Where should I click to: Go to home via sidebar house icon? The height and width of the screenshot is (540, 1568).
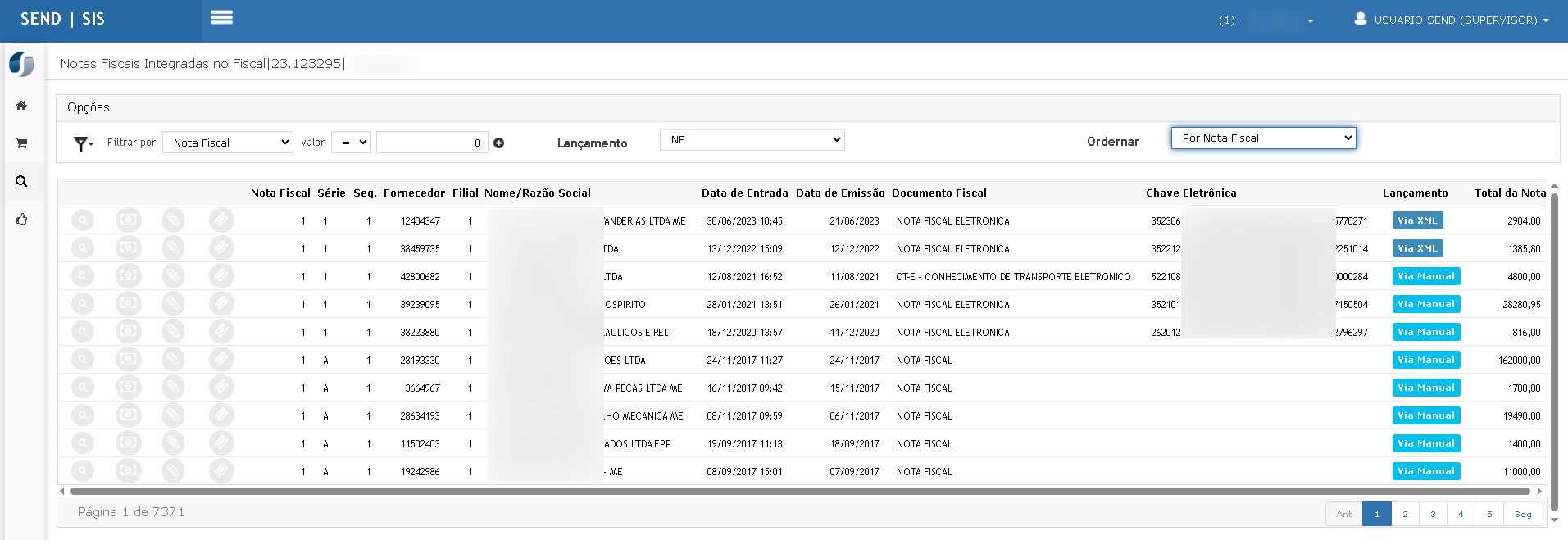tap(21, 106)
